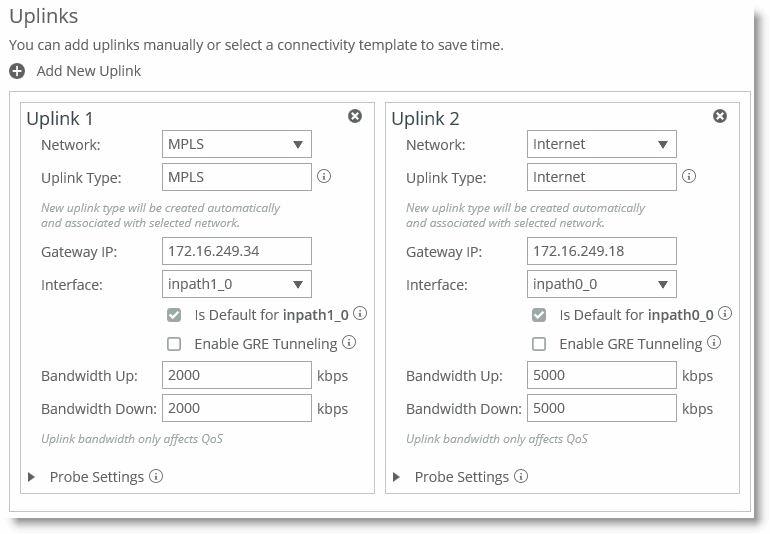The height and width of the screenshot is (534, 770).
Task: Open the MPLS Network dropdown in Uplink 1
Action: (x=237, y=144)
